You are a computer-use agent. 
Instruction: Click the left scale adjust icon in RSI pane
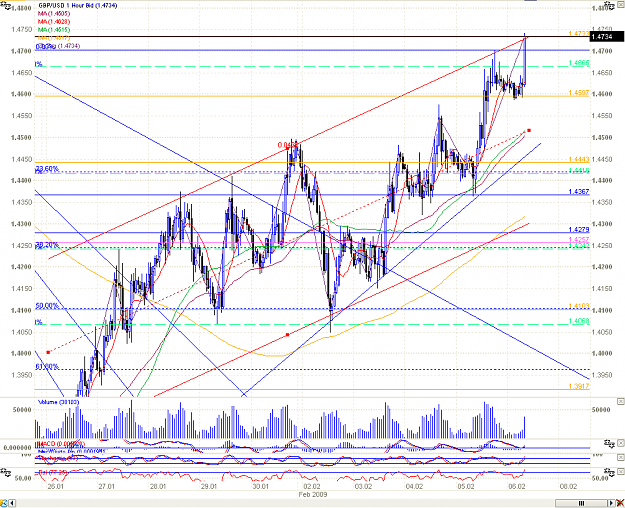click(x=5, y=472)
